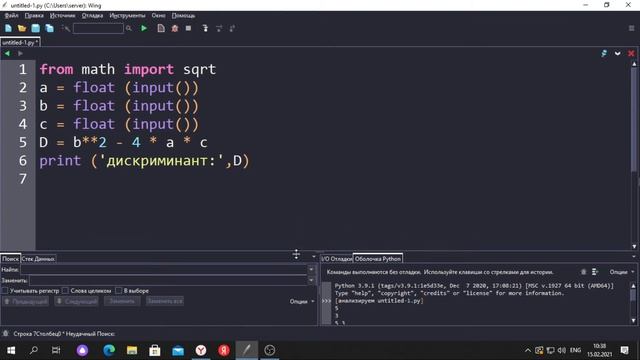The width and height of the screenshot is (640, 360).
Task: Open a file using the folder icon
Action: point(22,28)
